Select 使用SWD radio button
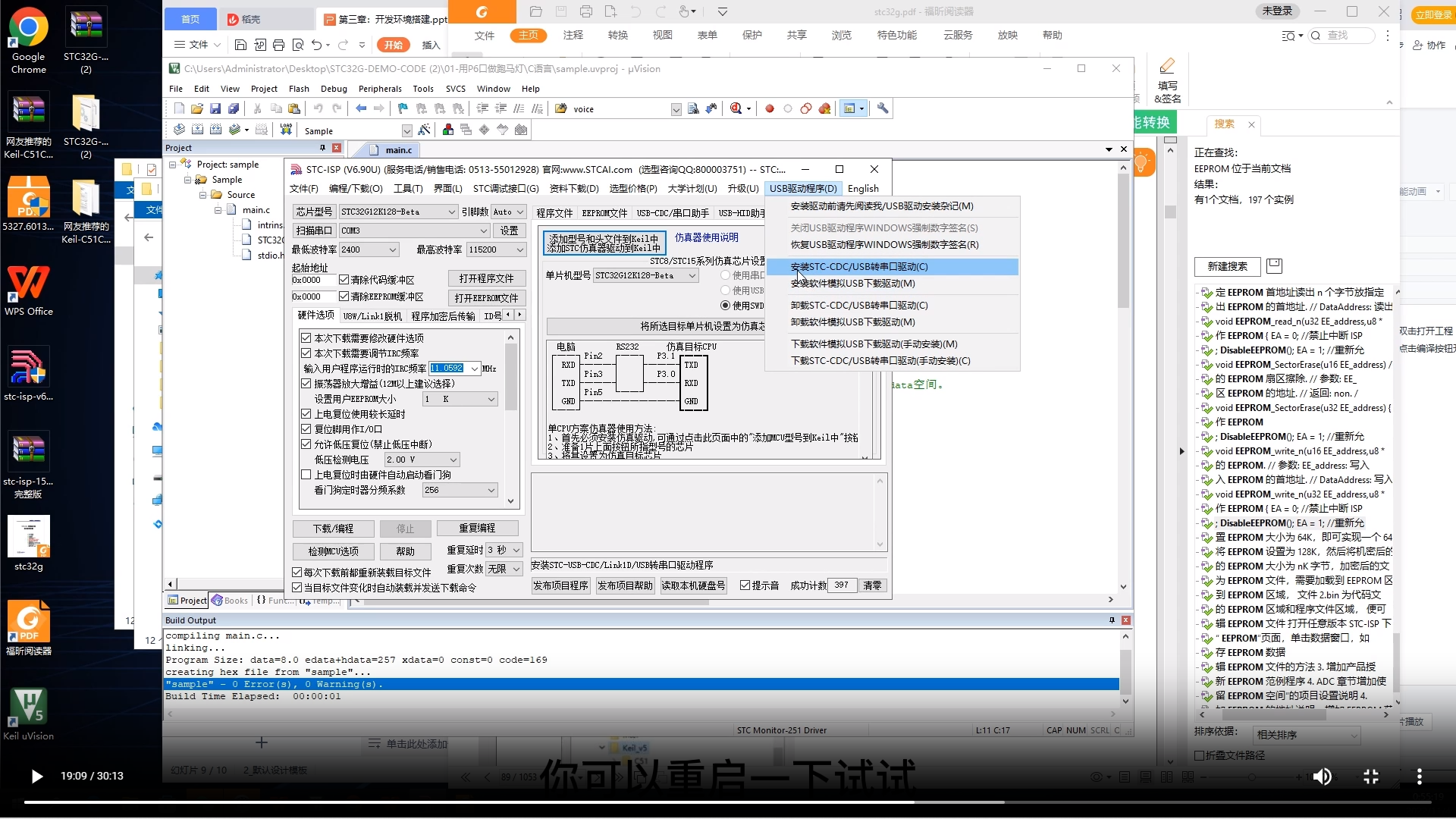The image size is (1456, 819). 725,306
